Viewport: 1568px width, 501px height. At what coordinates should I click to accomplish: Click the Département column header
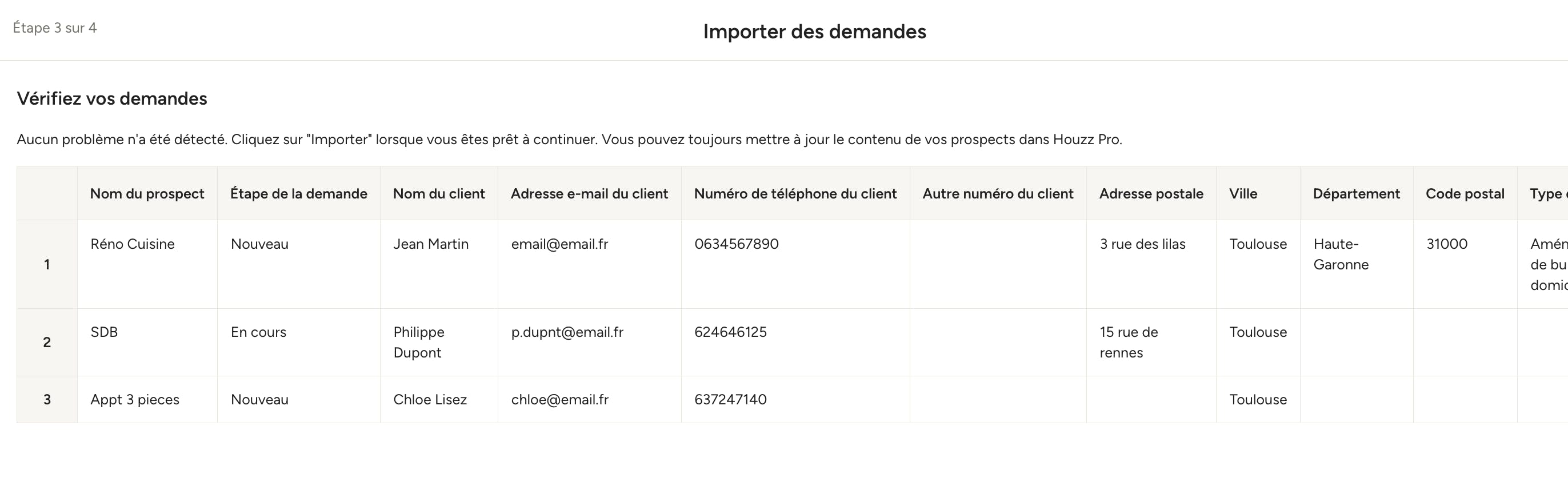[1357, 193]
